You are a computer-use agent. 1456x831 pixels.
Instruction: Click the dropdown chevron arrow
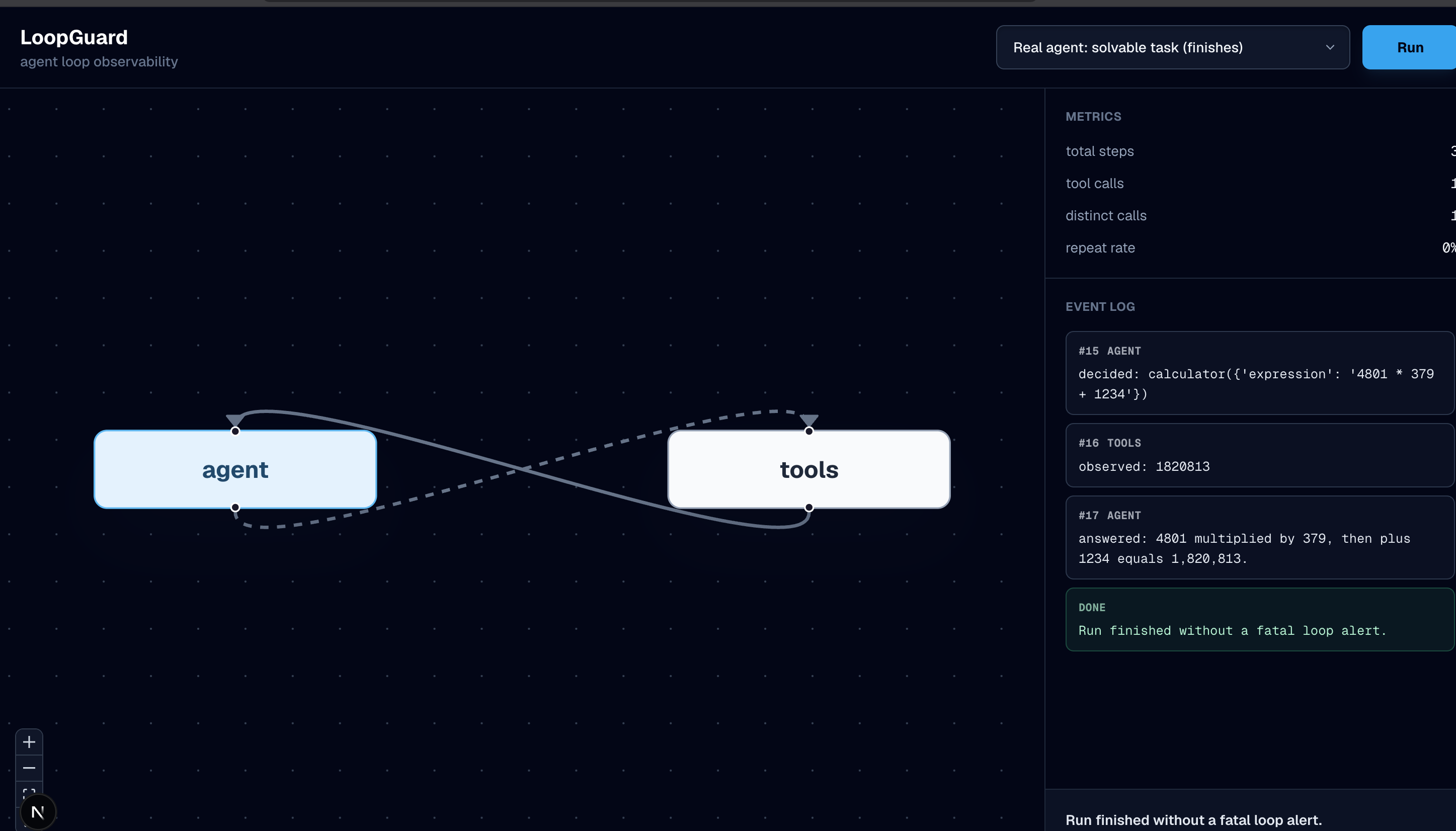tap(1329, 47)
